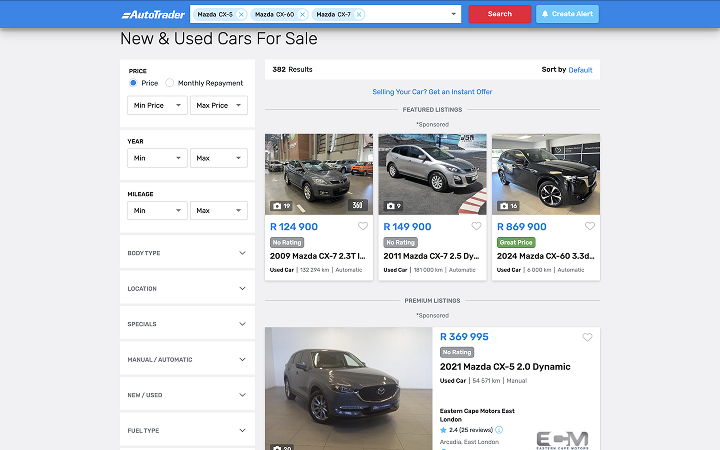Open the 2021 Mazda CX-5 photo
The height and width of the screenshot is (450, 720).
pyautogui.click(x=349, y=388)
